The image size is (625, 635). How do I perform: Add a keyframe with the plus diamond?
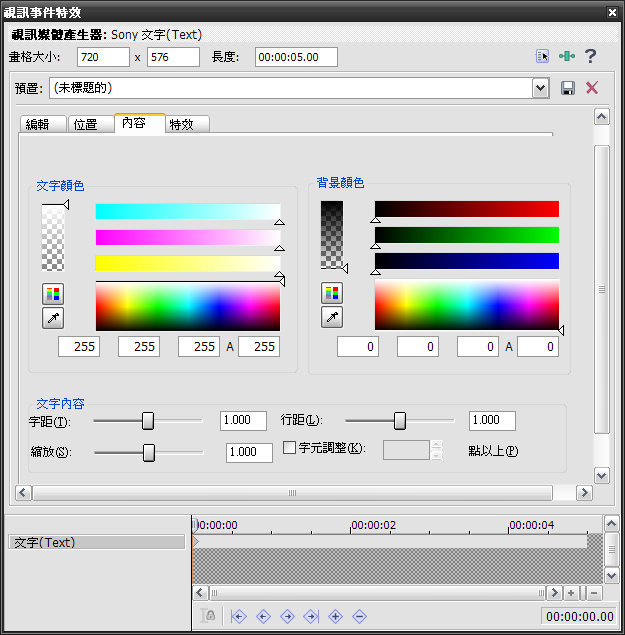335,616
